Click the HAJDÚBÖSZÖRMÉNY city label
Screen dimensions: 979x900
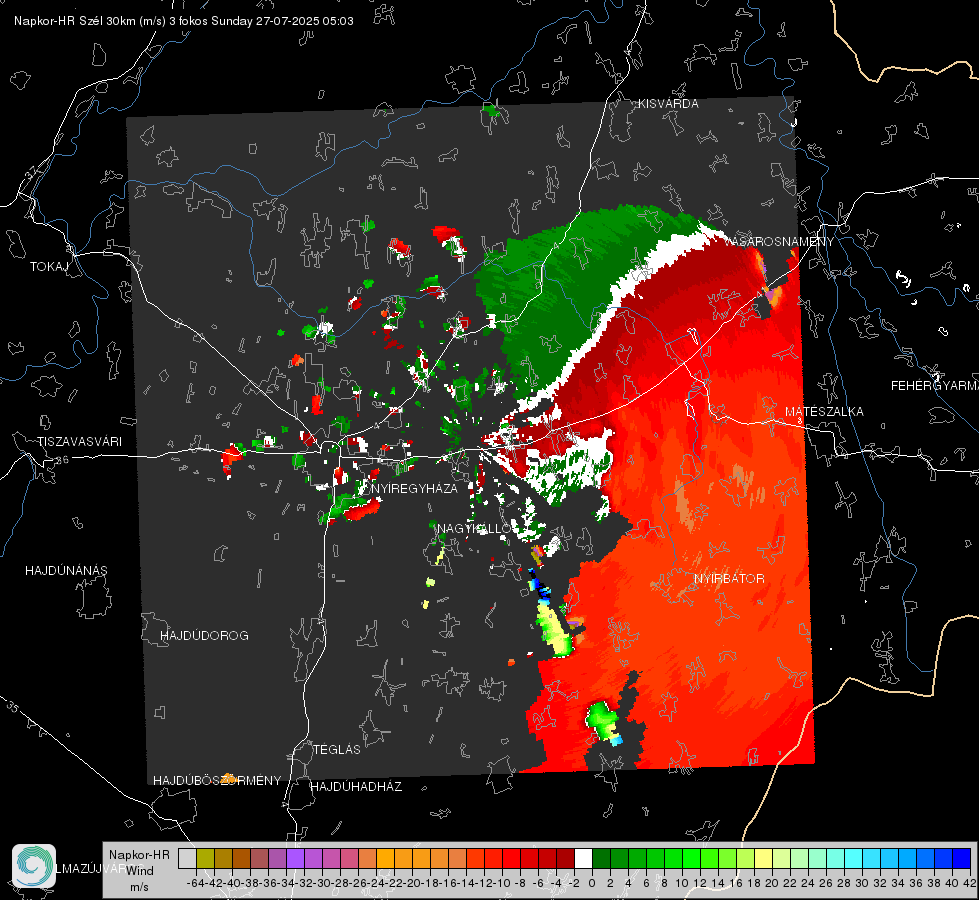pyautogui.click(x=217, y=781)
